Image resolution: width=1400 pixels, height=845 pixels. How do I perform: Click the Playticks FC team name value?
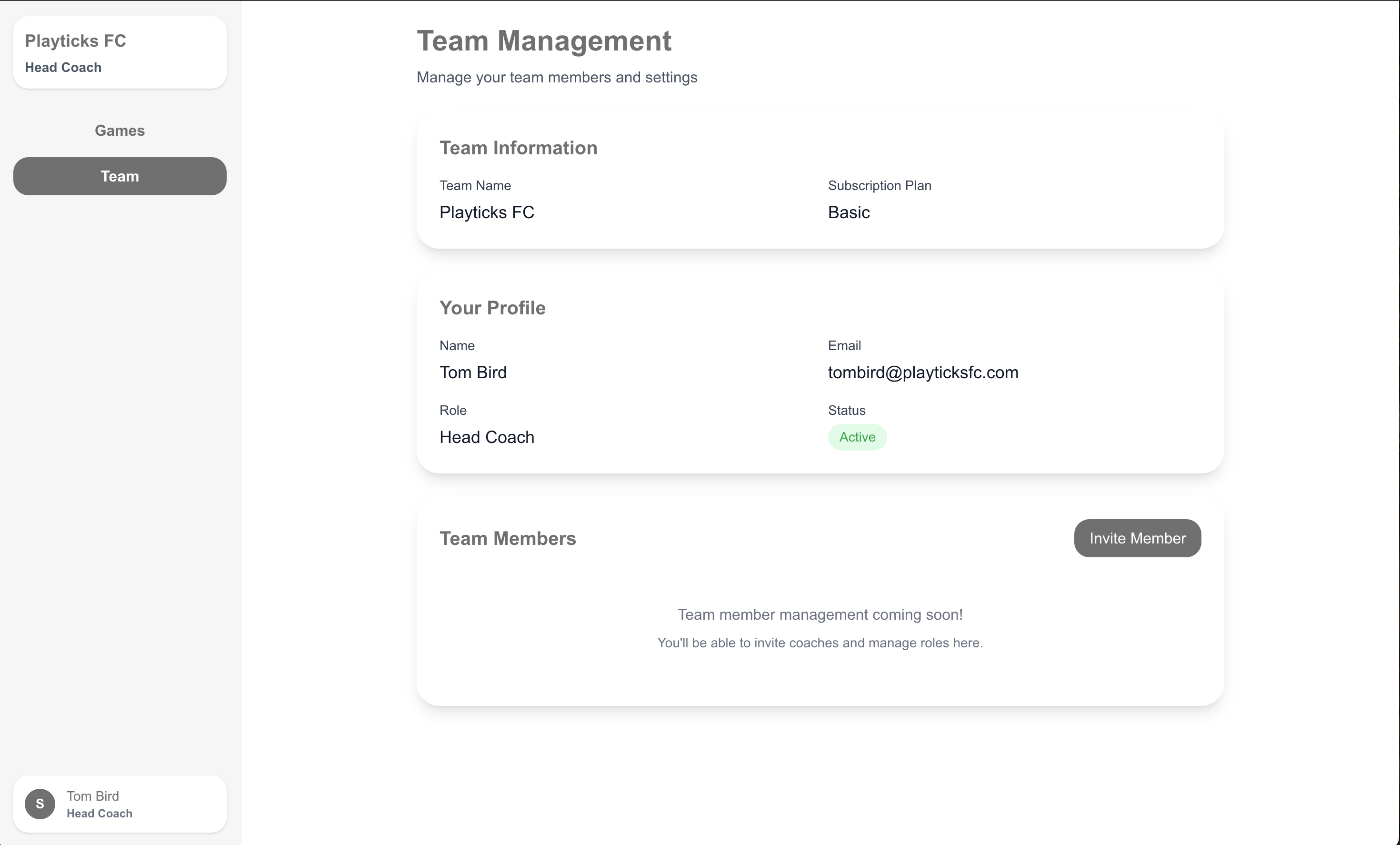[486, 212]
